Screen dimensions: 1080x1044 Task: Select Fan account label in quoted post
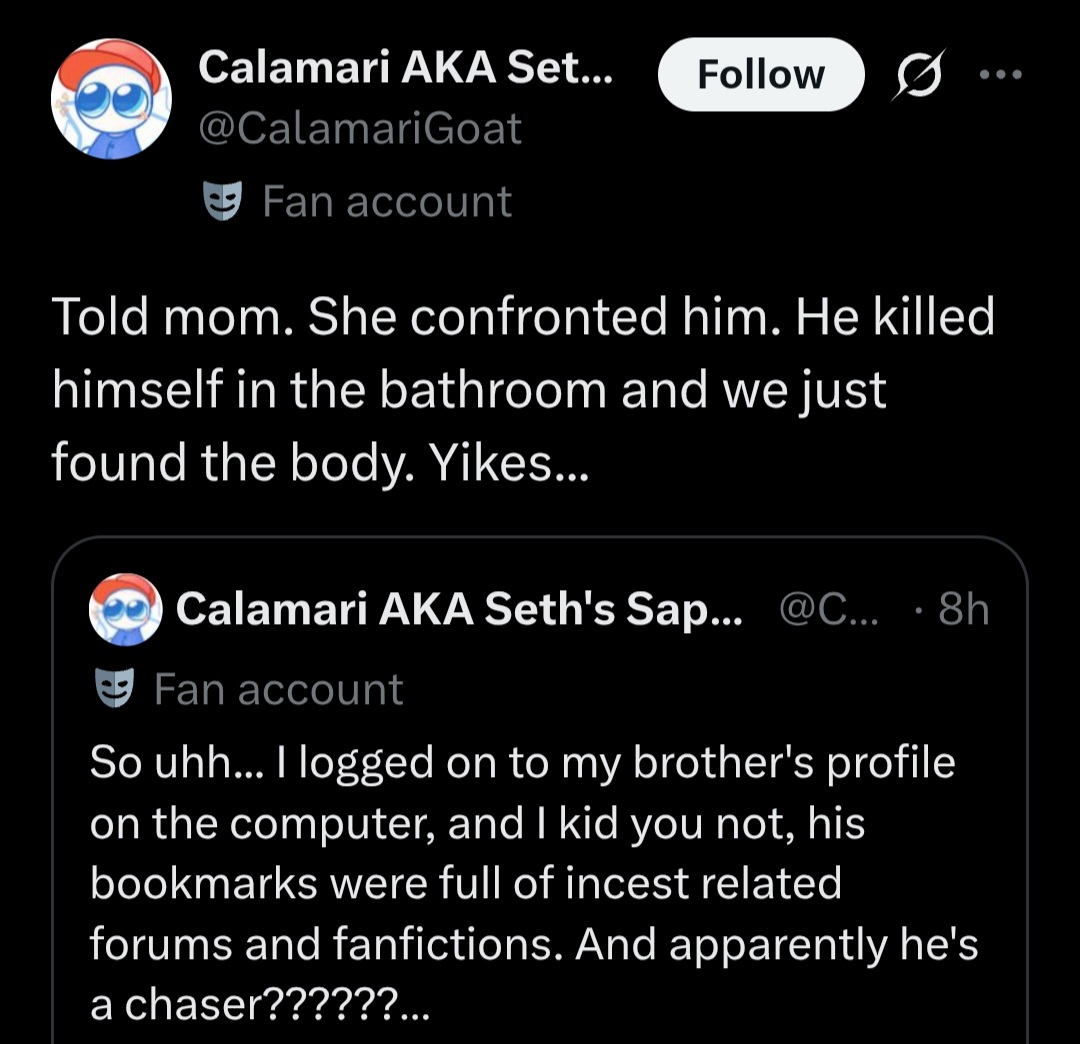coord(278,689)
